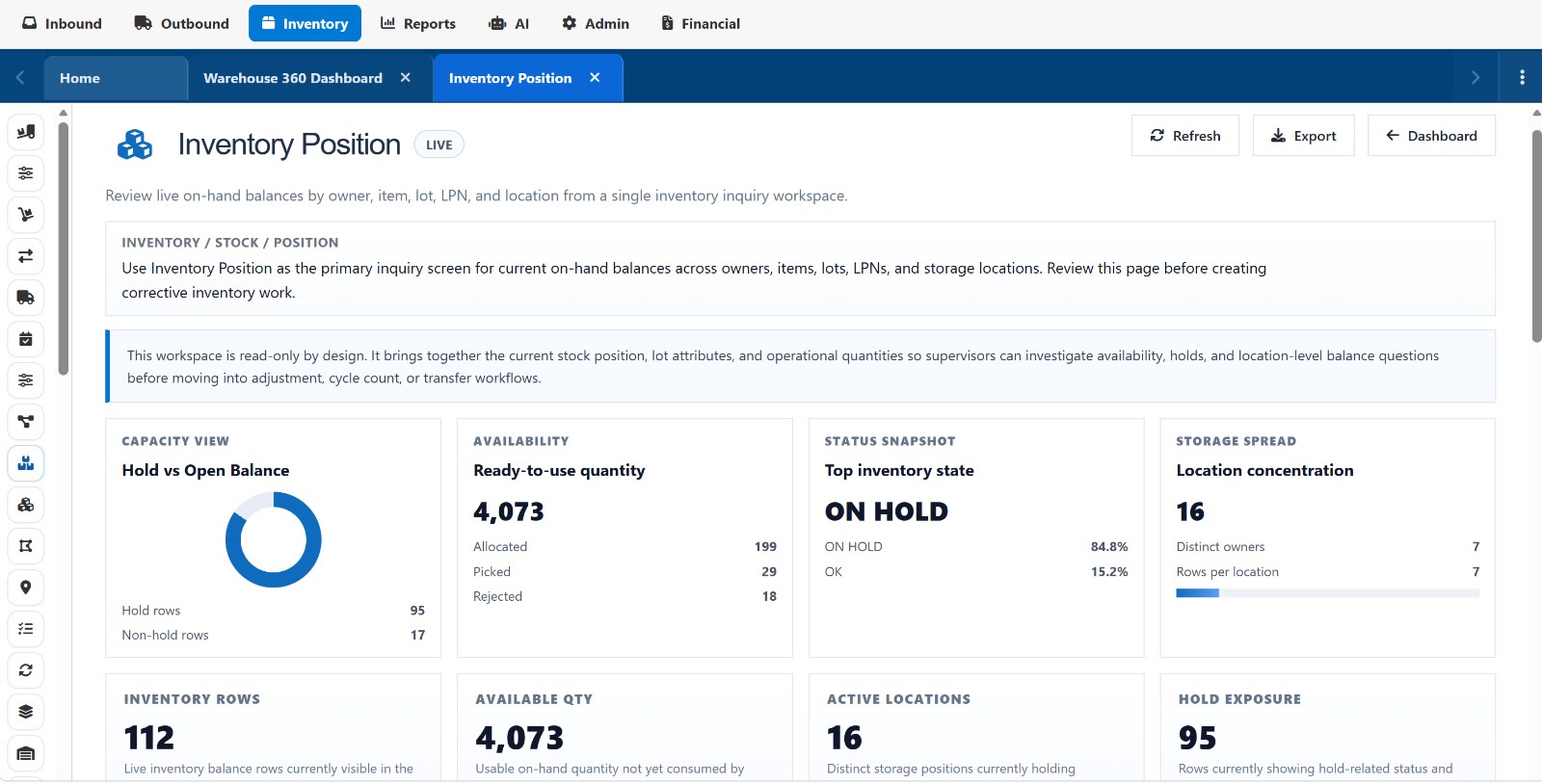Open the task checklist sidebar icon
This screenshot has height=784, width=1542.
coord(26,629)
